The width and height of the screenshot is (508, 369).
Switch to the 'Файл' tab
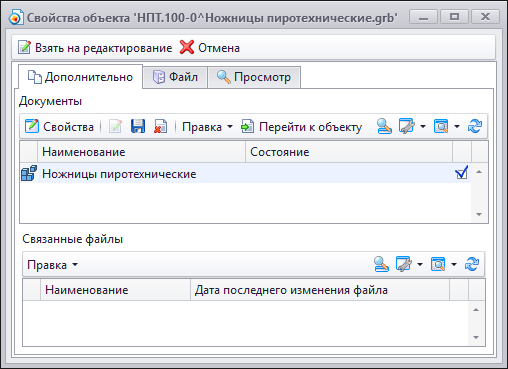pos(175,77)
